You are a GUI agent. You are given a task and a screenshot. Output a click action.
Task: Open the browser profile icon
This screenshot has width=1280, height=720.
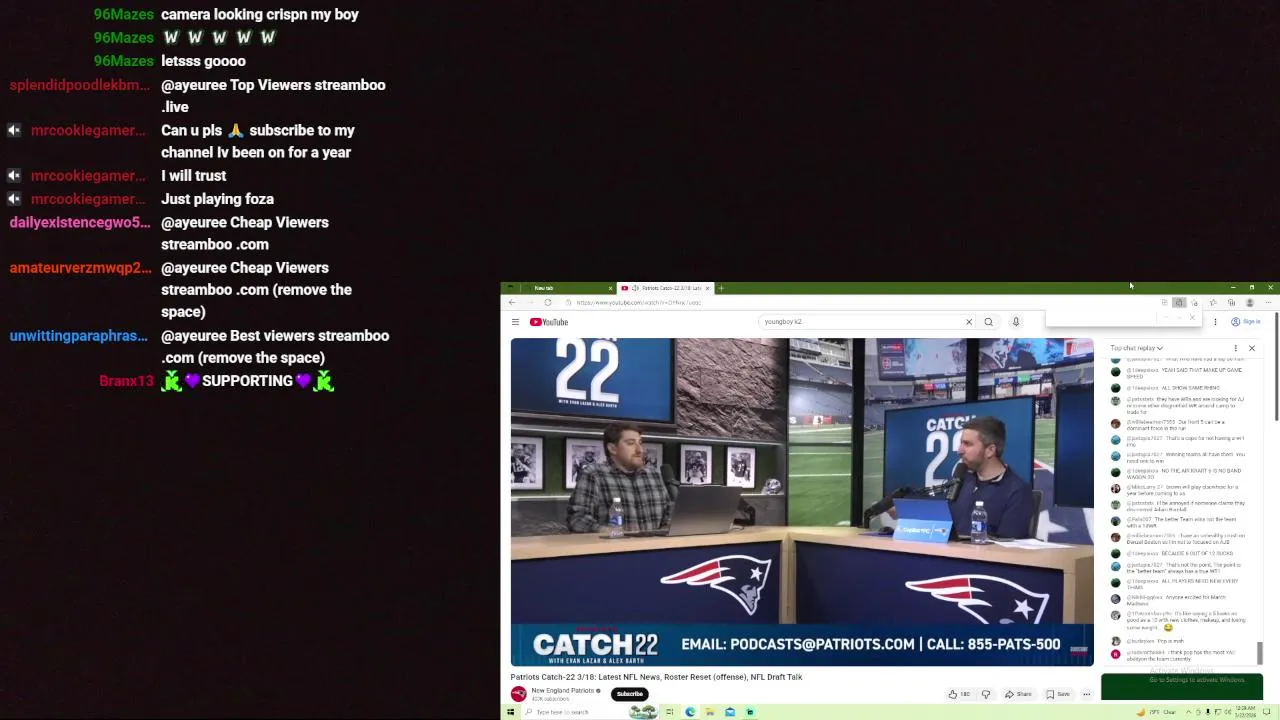tap(1249, 302)
